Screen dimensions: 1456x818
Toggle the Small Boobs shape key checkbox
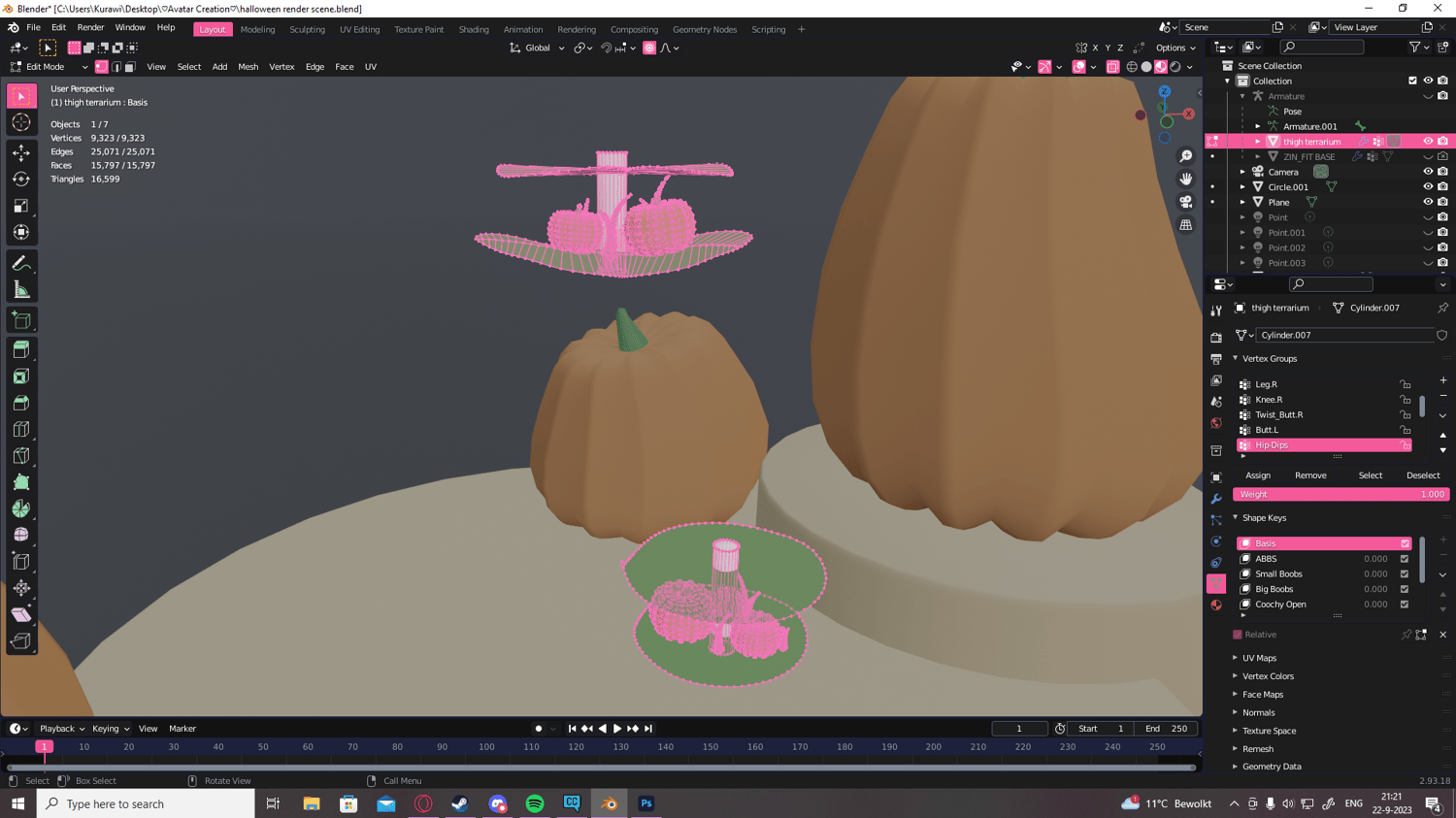click(1405, 573)
